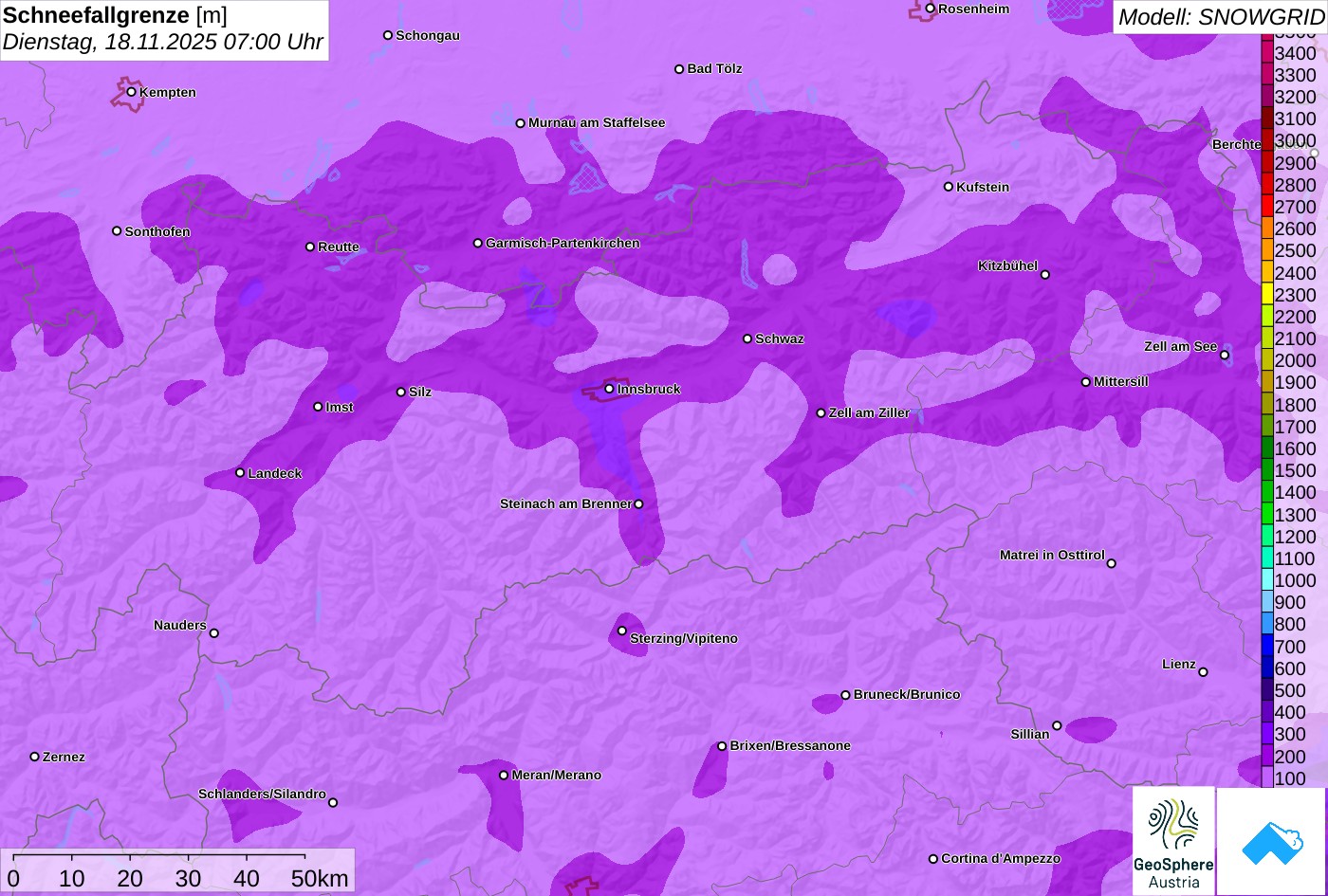Click the date 'Dienstag, 18.11.2025 07:00 Uhr'
1328x896 pixels.
163,43
